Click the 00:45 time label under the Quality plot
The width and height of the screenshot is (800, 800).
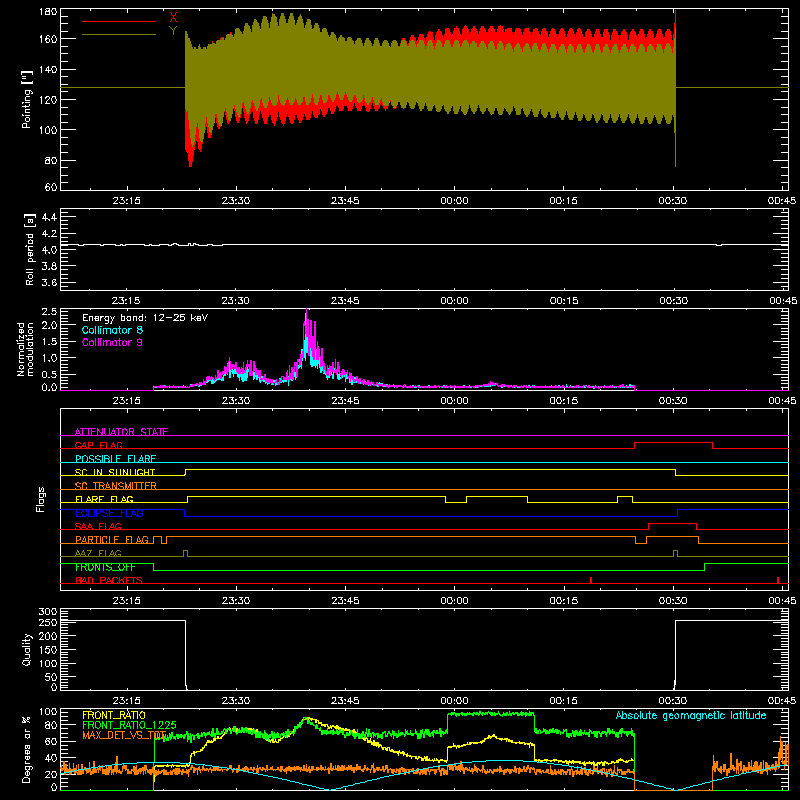click(x=782, y=701)
